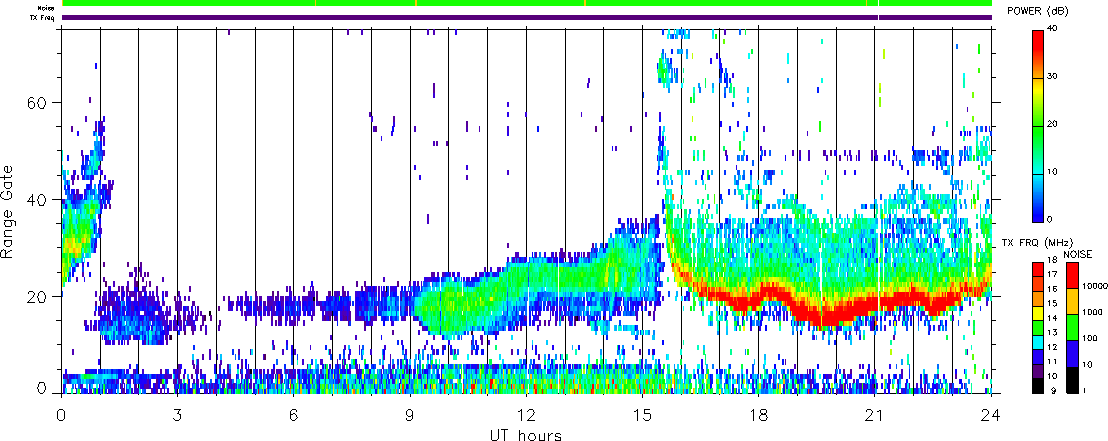Click the NOISE legend title
Viewport: 1108px width, 441px height.
(x=1078, y=254)
